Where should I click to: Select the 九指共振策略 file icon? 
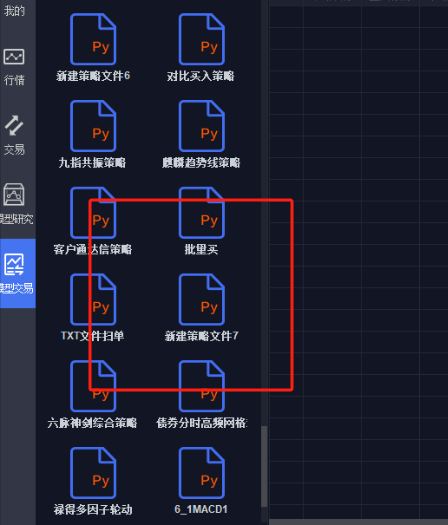93,126
